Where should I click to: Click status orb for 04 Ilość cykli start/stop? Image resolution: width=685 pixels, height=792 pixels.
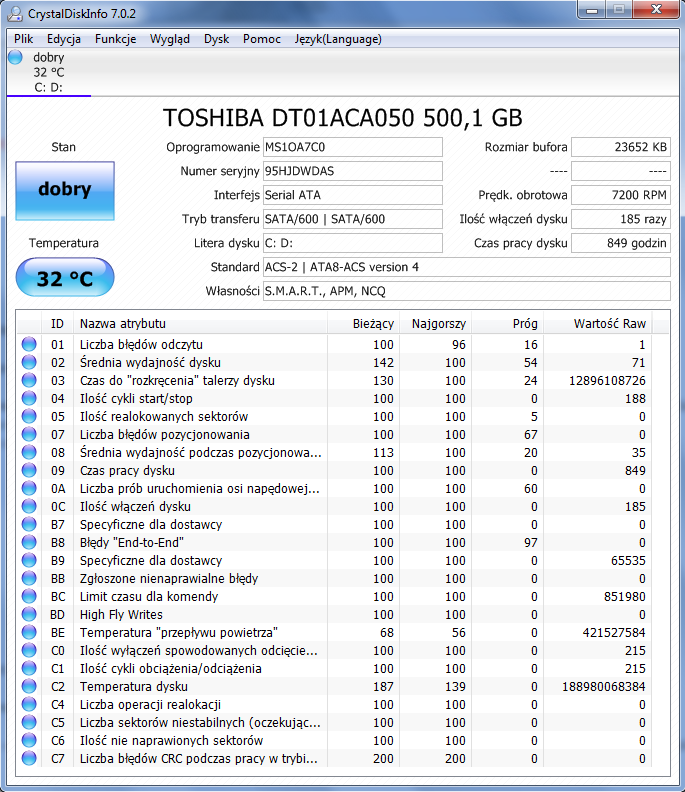coord(29,399)
